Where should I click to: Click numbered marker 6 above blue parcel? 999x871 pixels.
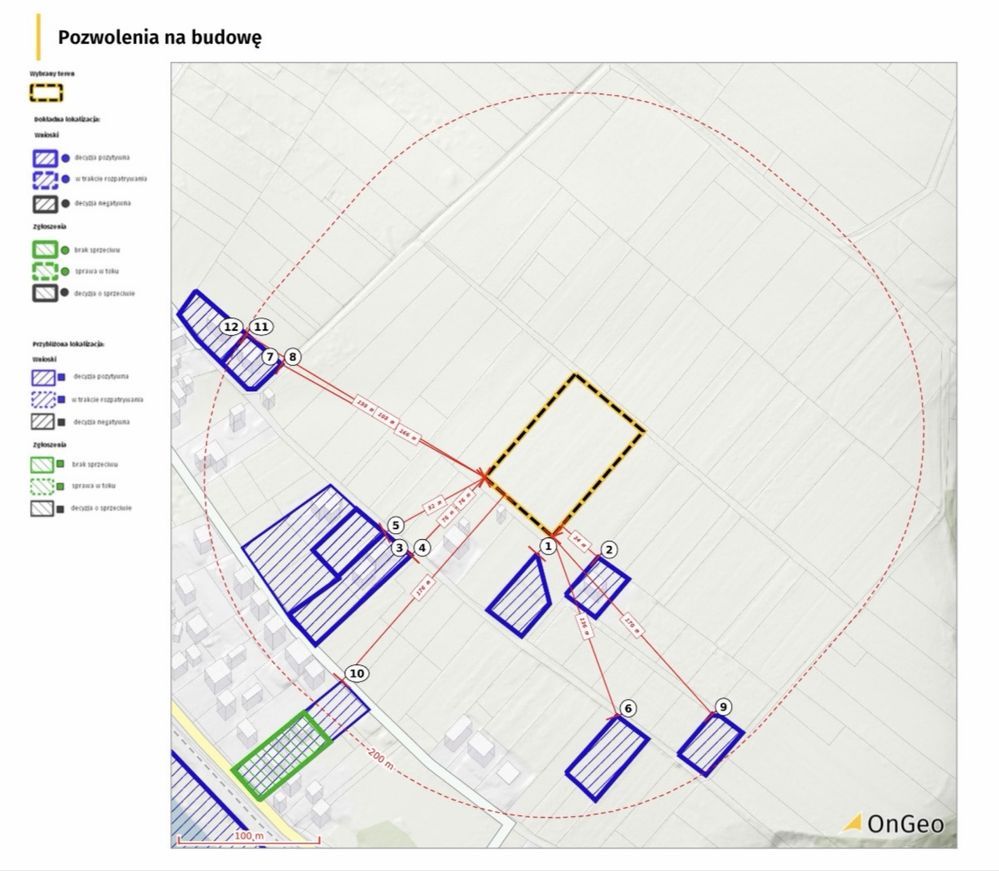628,708
